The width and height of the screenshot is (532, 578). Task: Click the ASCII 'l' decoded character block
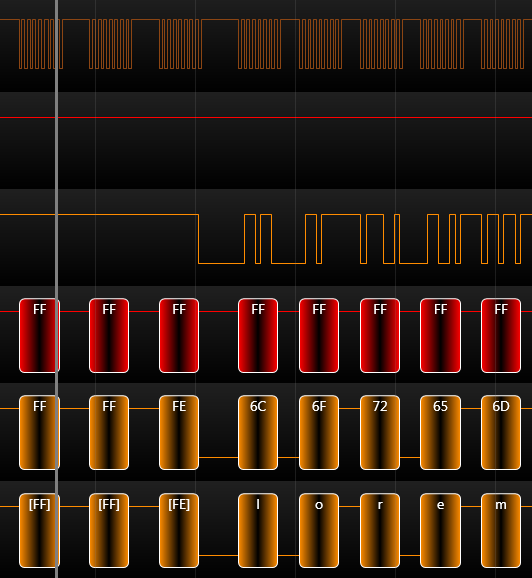click(258, 530)
